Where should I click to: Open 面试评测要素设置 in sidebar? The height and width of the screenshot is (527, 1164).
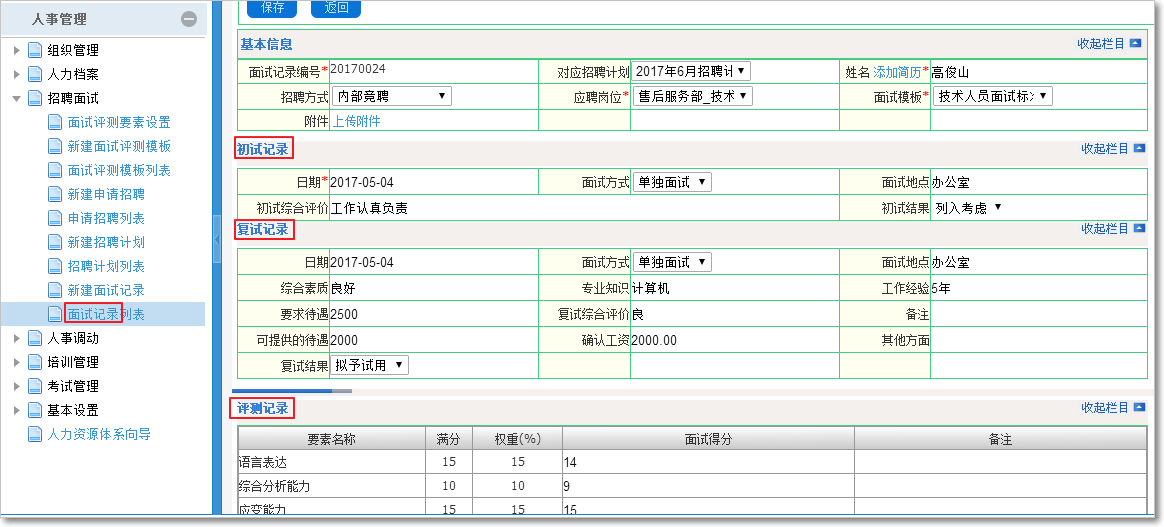pos(119,122)
